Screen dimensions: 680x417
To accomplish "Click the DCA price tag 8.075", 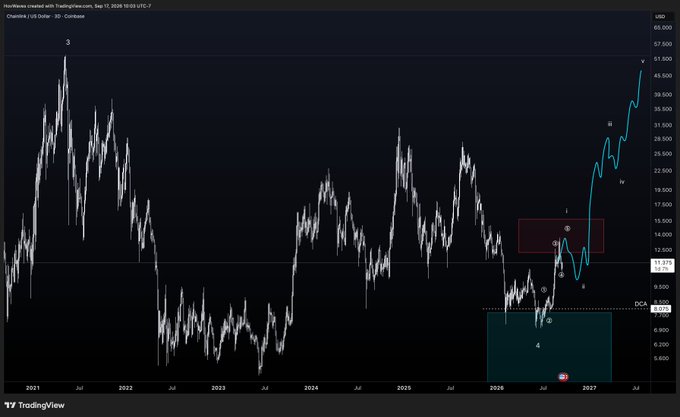I will click(661, 309).
